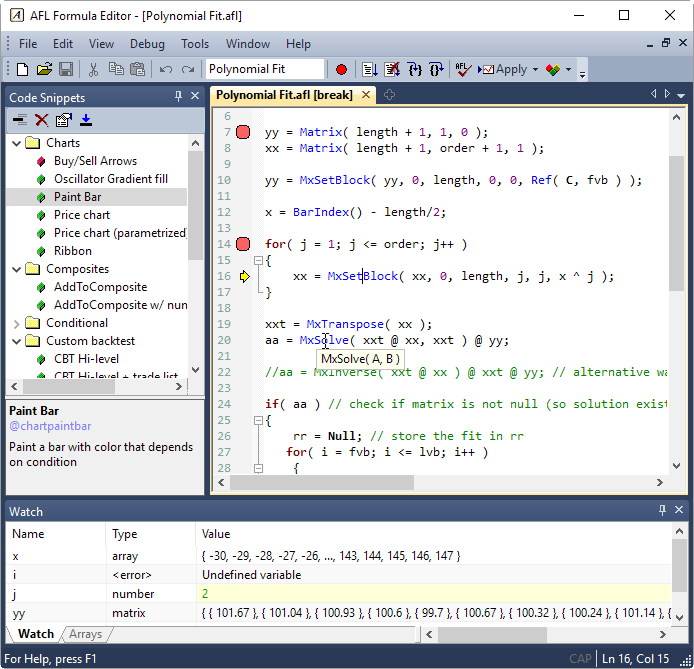The width and height of the screenshot is (694, 669).
Task: Pin the Code Snippets panel
Action: (179, 97)
